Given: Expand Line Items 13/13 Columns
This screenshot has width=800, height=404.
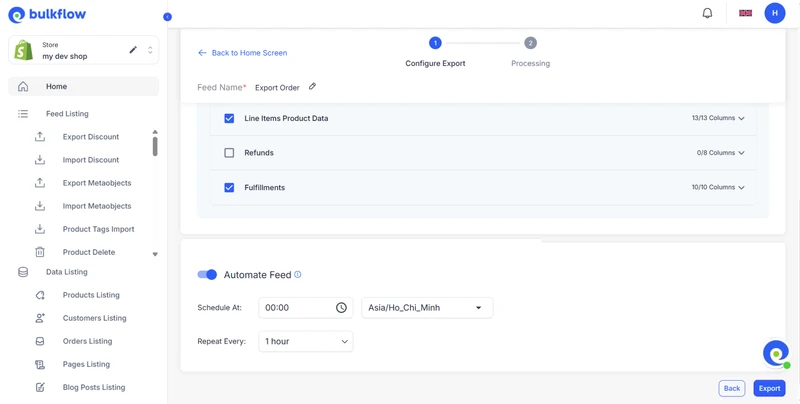Looking at the screenshot, I should [x=718, y=118].
